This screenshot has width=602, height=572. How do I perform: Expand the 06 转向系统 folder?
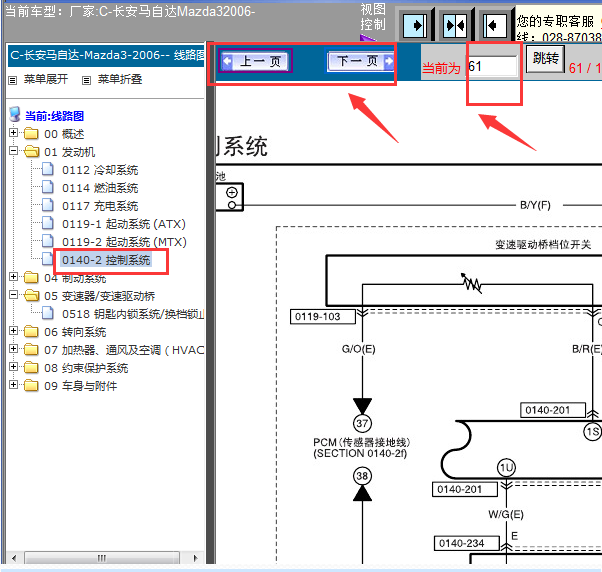tap(13, 331)
